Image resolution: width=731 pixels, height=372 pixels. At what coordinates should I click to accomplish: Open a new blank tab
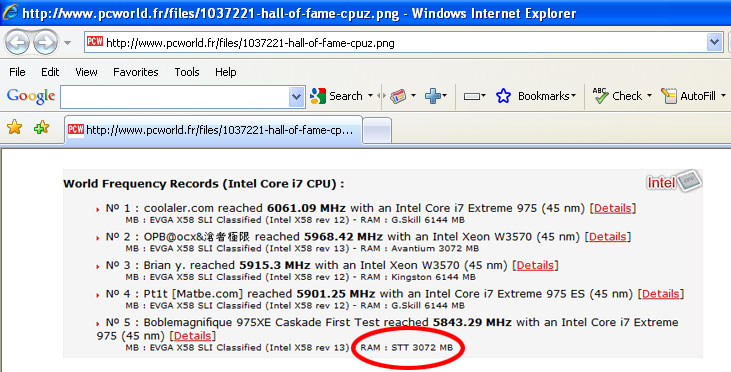(377, 131)
